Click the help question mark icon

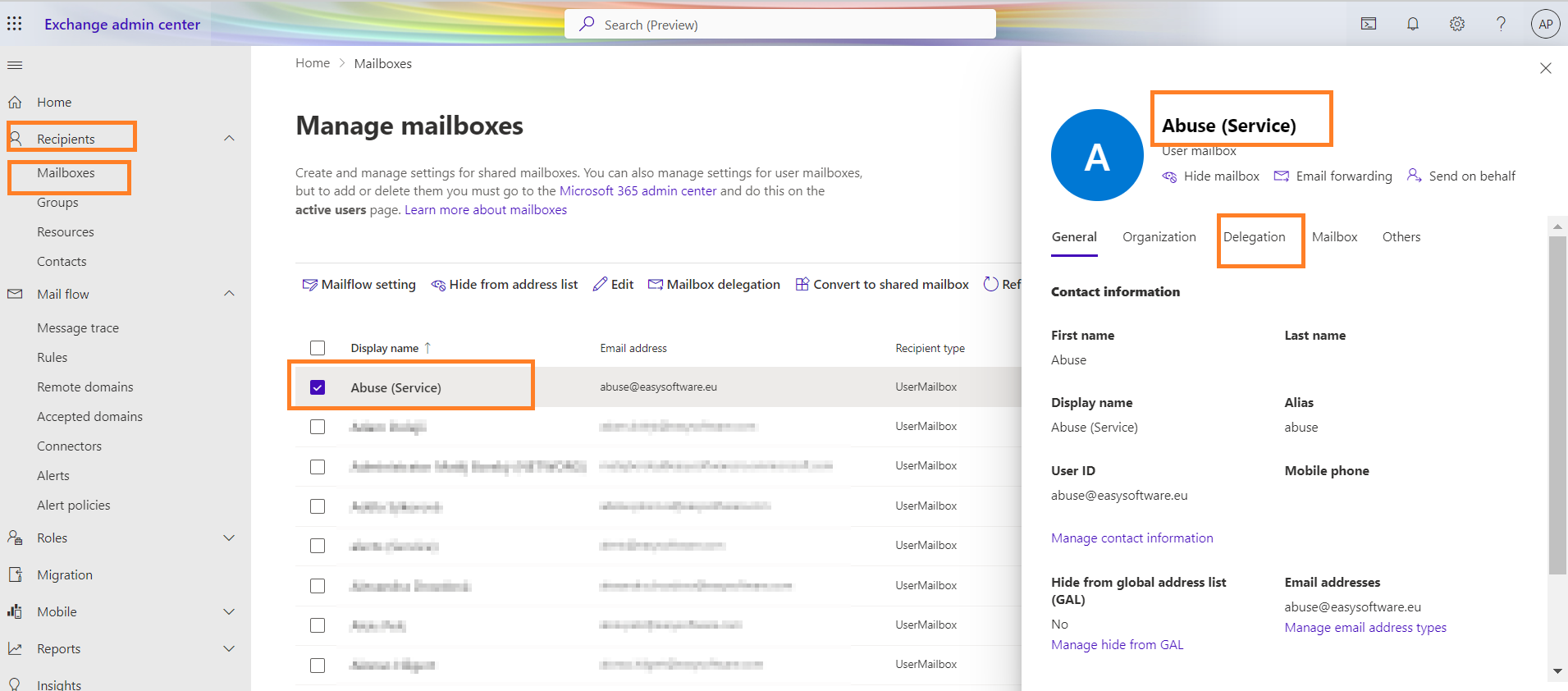click(1501, 24)
